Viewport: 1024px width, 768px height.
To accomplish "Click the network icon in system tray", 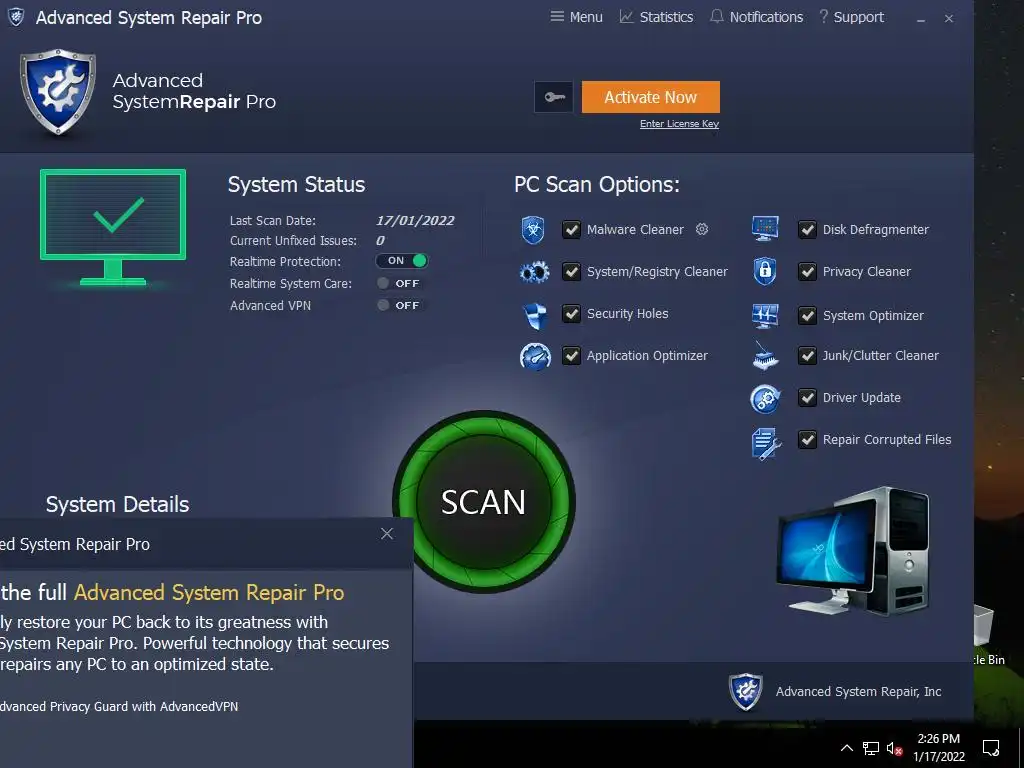I will tap(871, 748).
